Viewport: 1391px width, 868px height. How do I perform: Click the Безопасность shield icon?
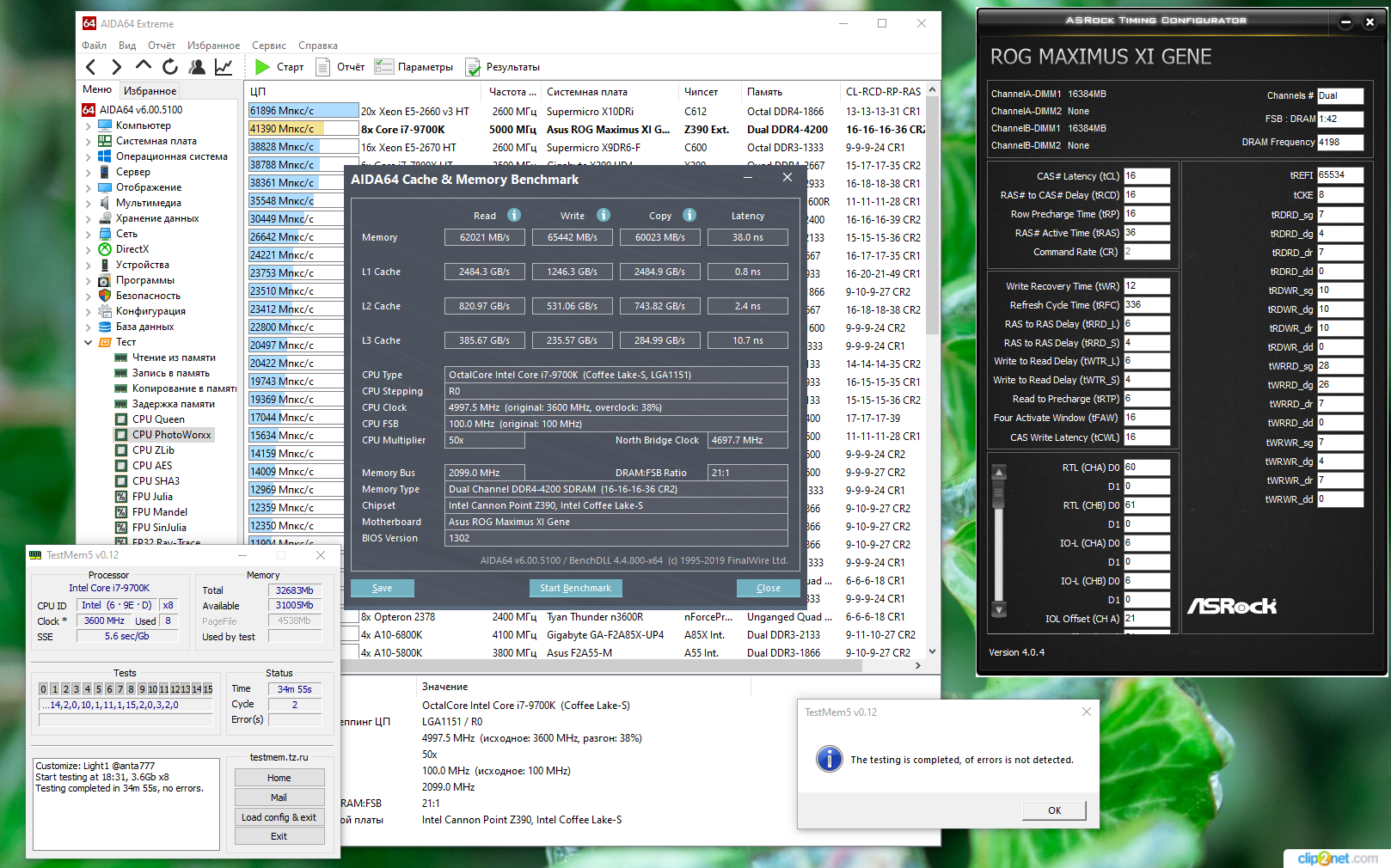coord(105,296)
